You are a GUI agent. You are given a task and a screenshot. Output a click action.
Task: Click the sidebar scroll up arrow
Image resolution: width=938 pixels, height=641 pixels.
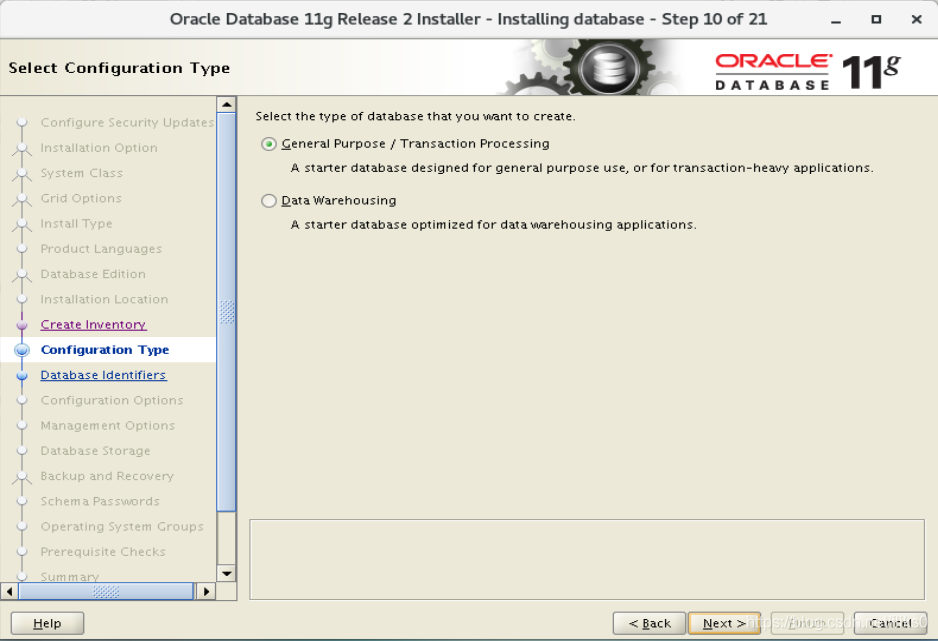click(x=227, y=105)
